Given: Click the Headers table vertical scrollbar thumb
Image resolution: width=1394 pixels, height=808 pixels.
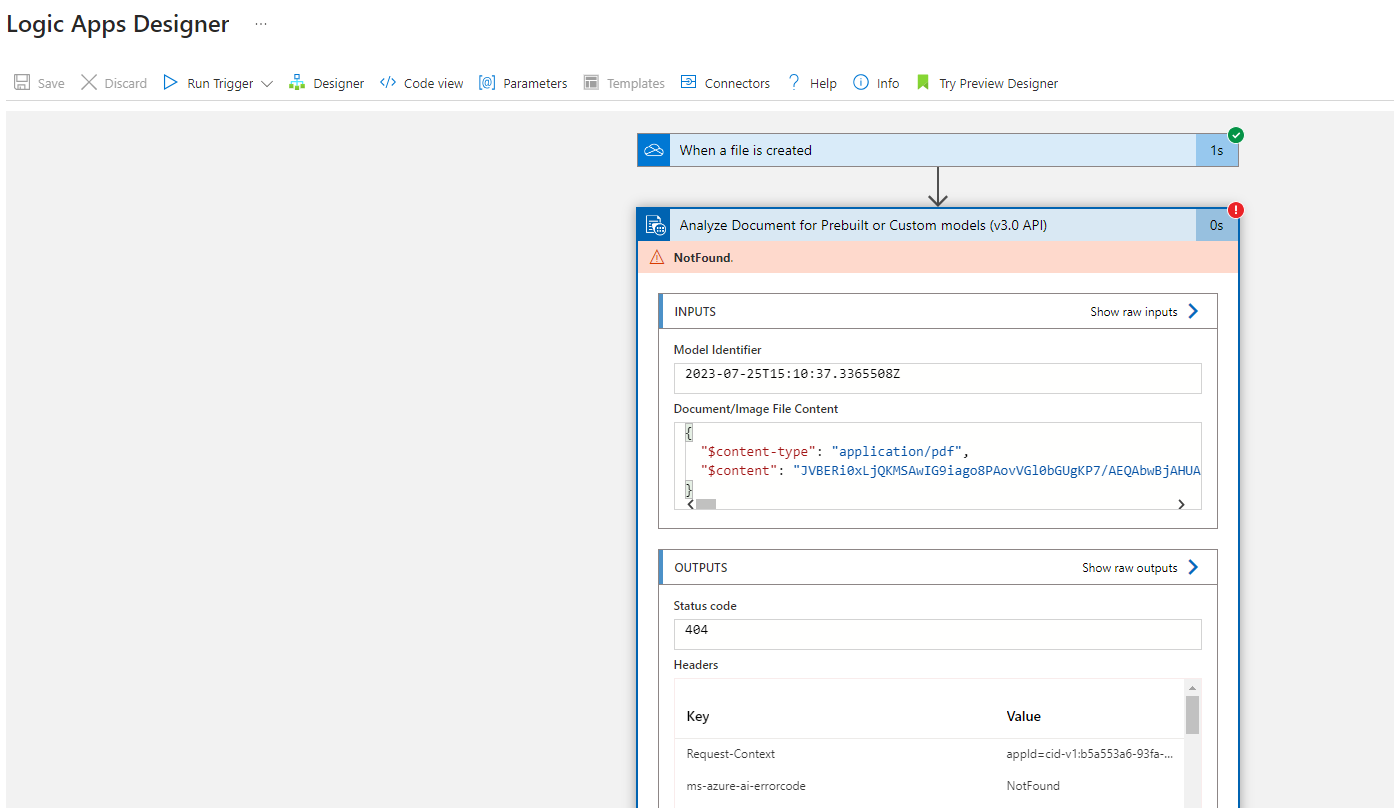Looking at the screenshot, I should [x=1192, y=715].
